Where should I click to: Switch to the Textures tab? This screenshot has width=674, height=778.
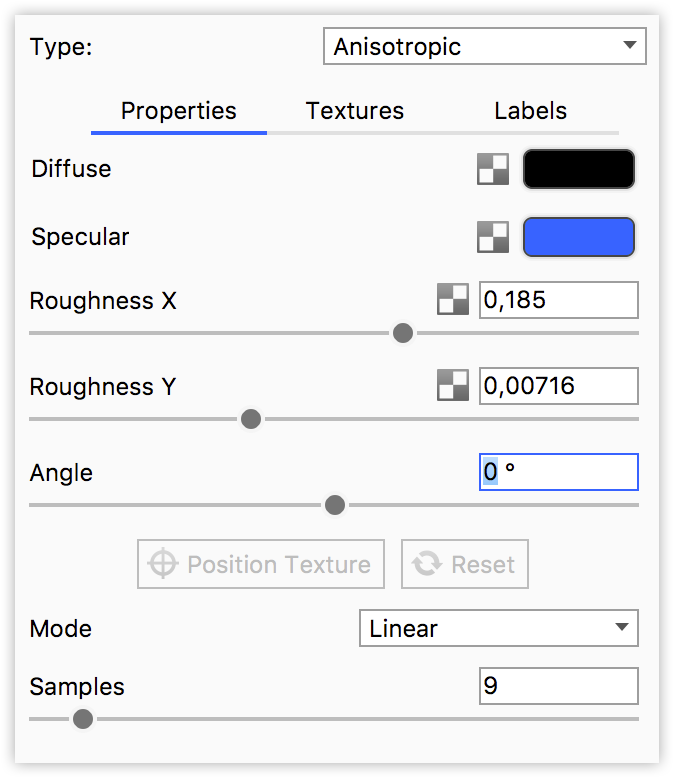[x=355, y=111]
